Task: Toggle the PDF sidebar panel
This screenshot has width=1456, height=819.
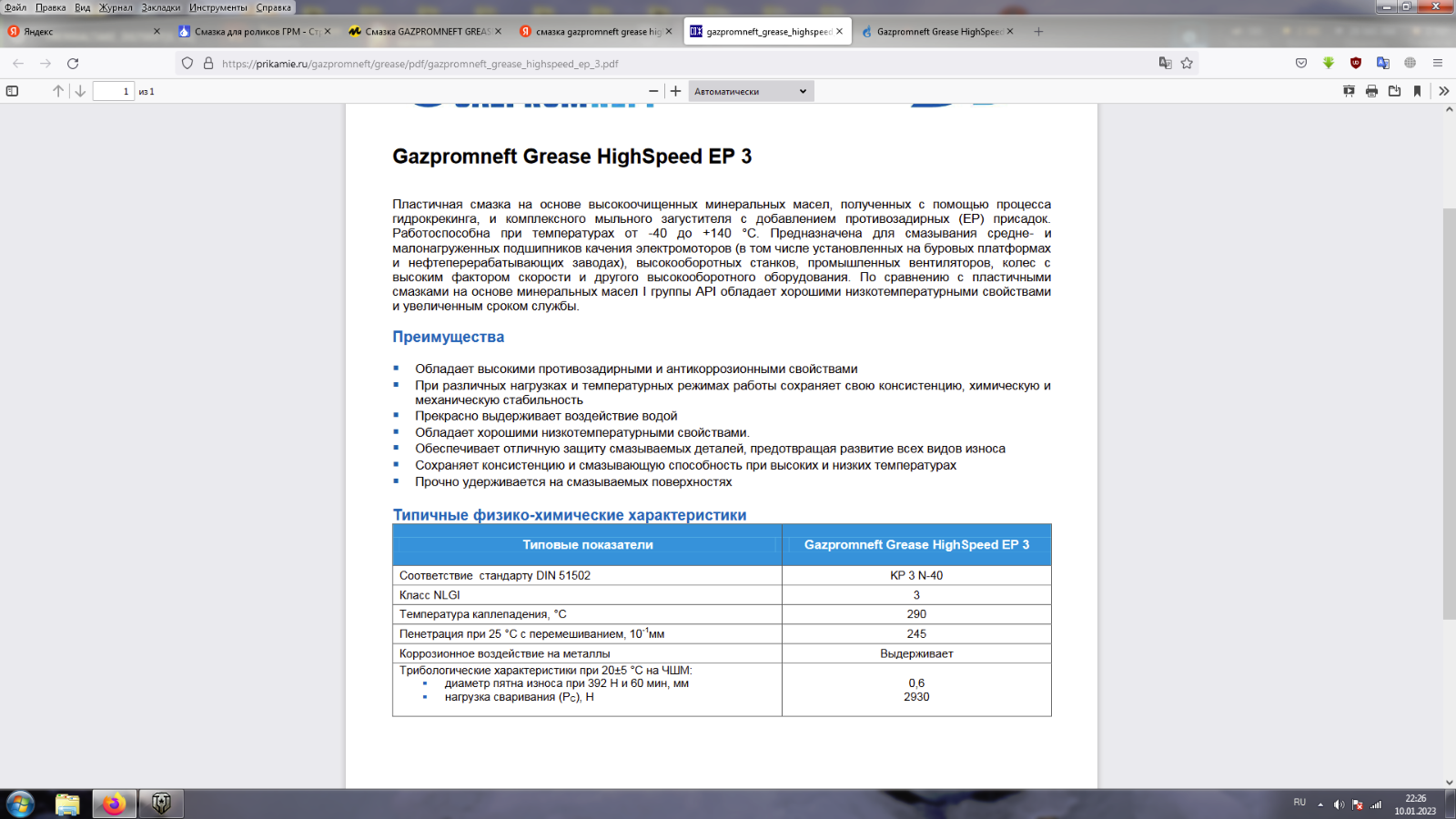Action: point(12,91)
